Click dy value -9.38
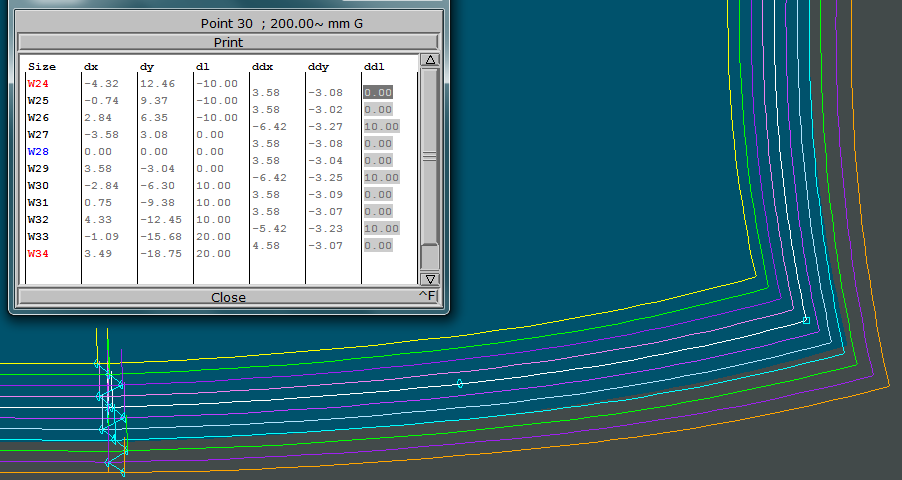Viewport: 902px width, 480px height. click(157, 203)
